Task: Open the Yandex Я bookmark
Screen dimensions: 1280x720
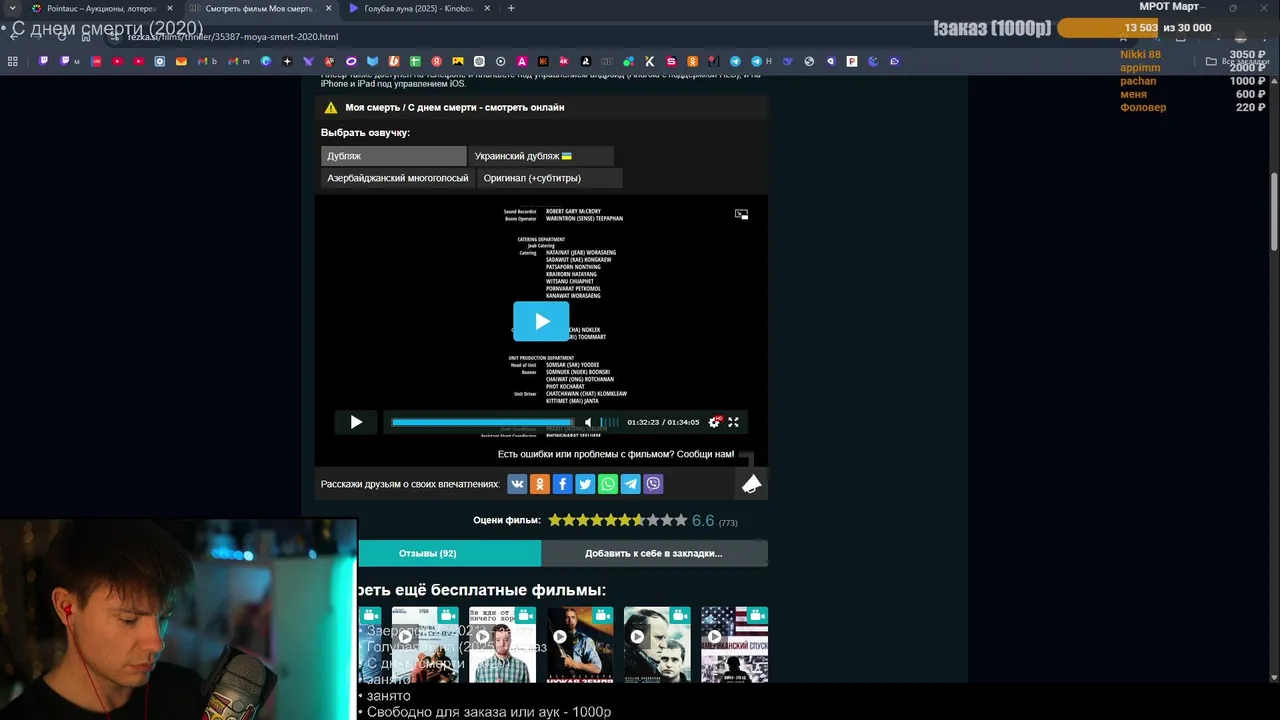Action: tap(436, 61)
